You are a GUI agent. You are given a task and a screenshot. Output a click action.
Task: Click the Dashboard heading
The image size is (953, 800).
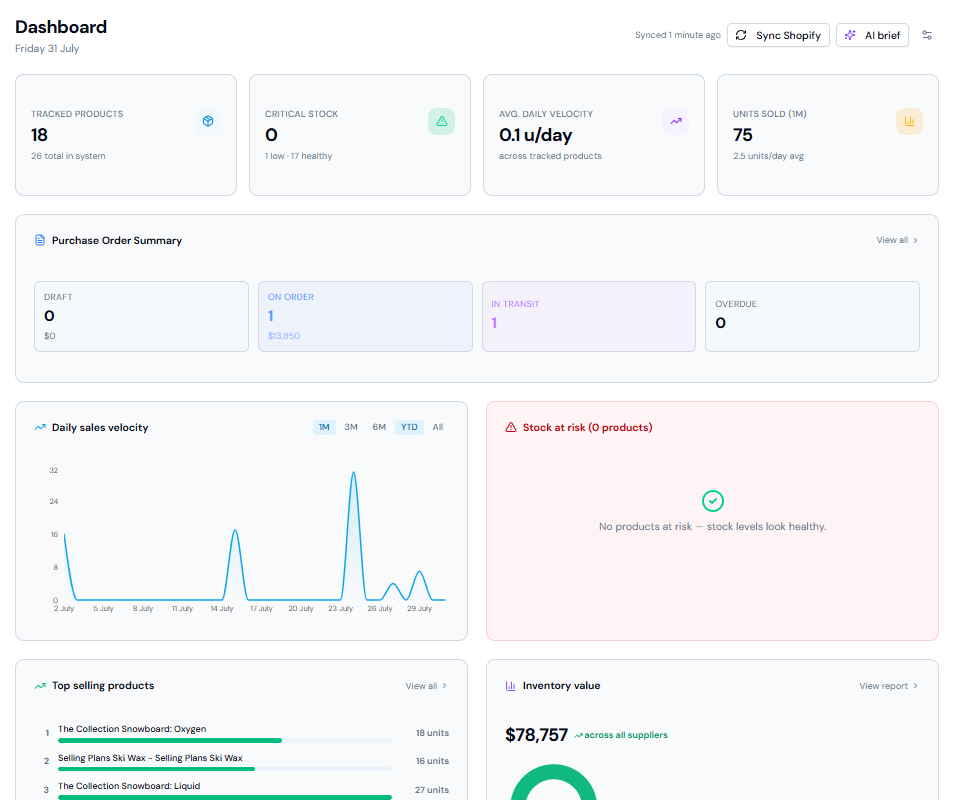(61, 27)
